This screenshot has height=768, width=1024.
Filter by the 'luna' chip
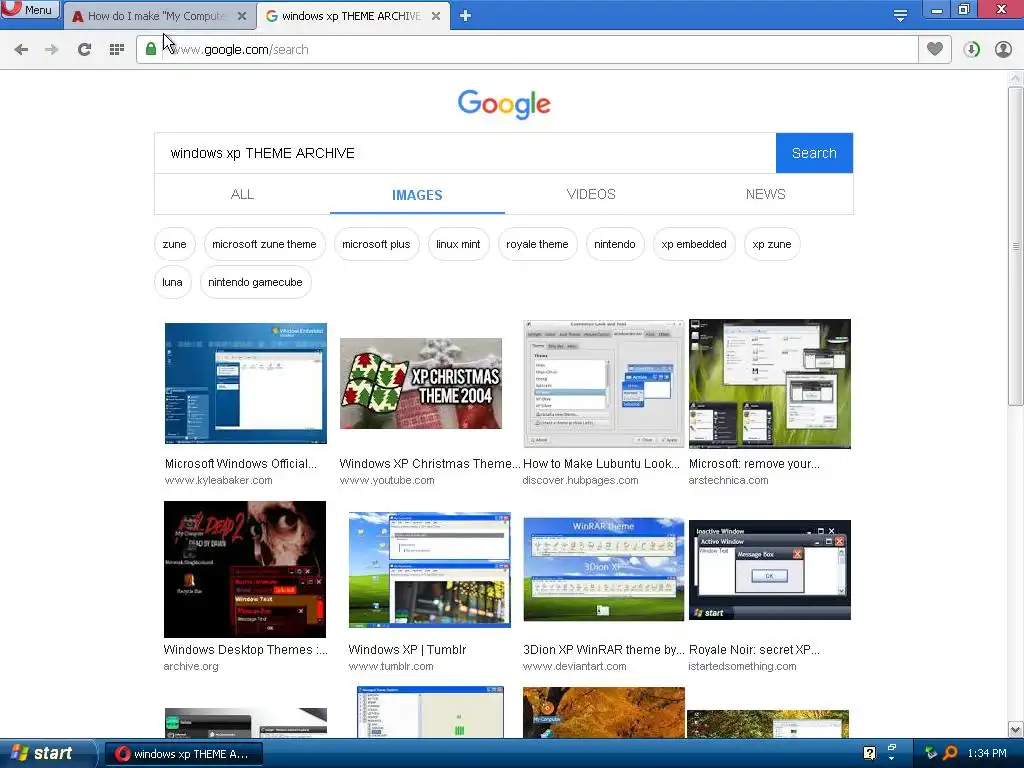point(172,282)
